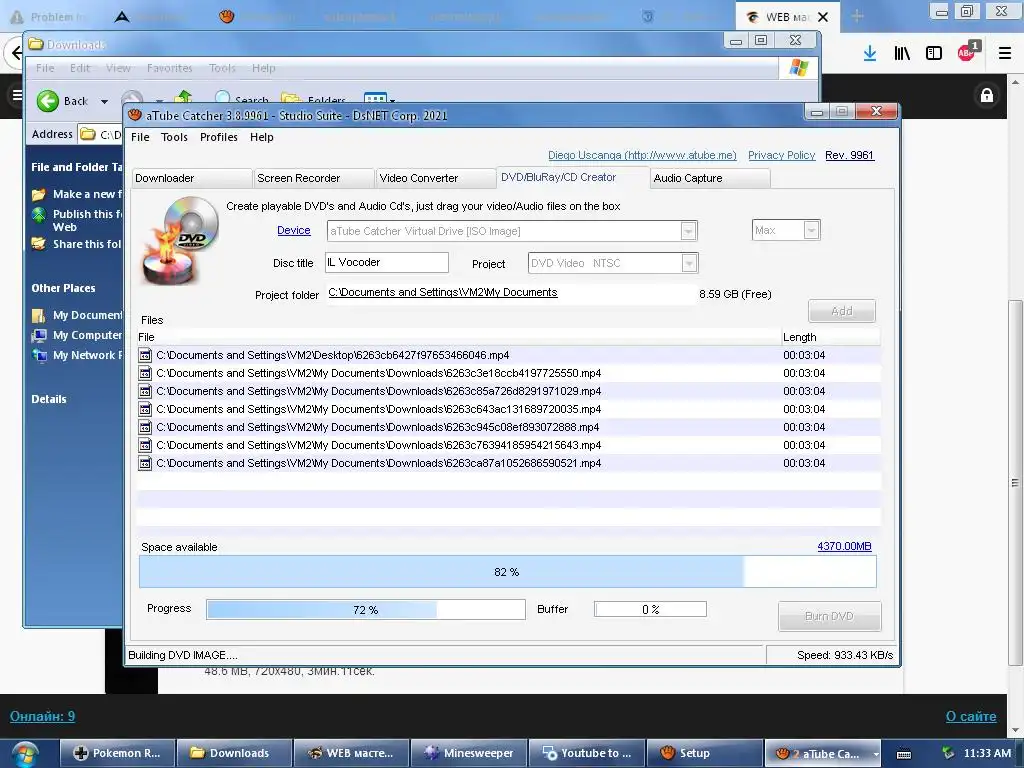1024x768 pixels.
Task: Switch to the Audio Capture tab
Action: 711,178
